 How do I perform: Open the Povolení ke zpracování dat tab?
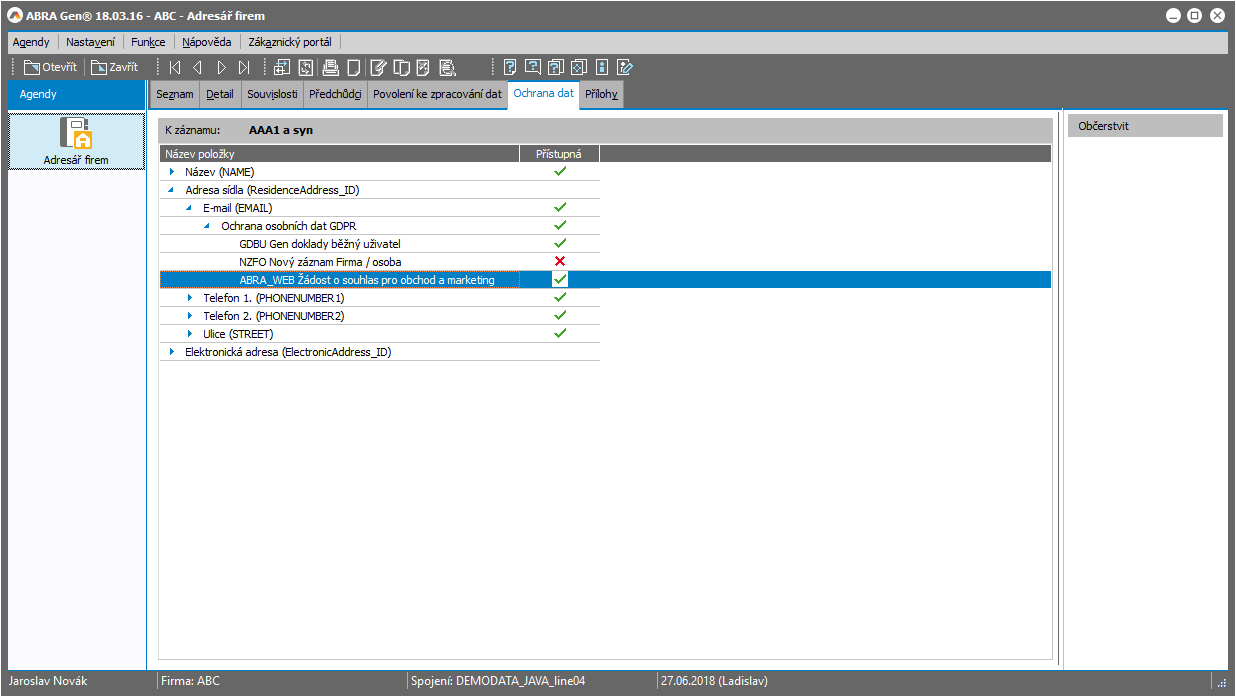coord(437,94)
